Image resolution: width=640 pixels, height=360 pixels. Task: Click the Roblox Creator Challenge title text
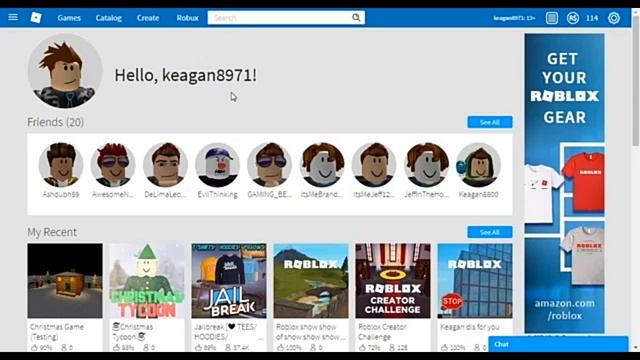[x=382, y=332]
